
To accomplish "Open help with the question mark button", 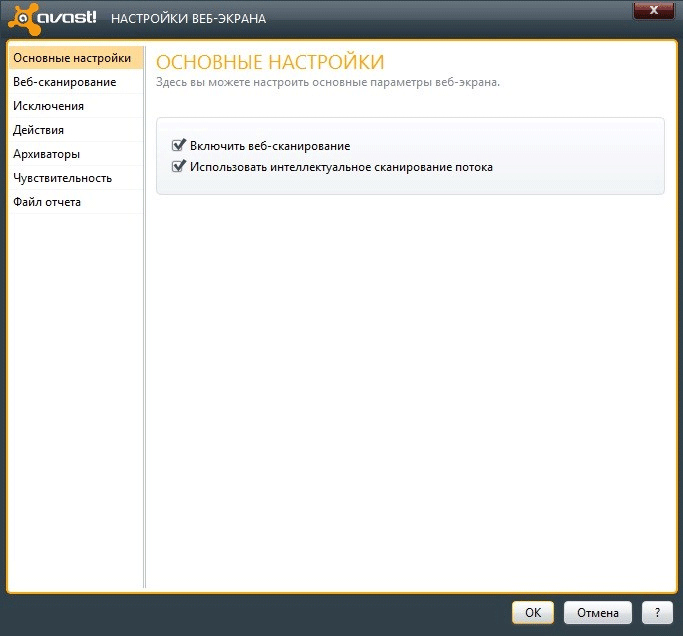I will [656, 613].
